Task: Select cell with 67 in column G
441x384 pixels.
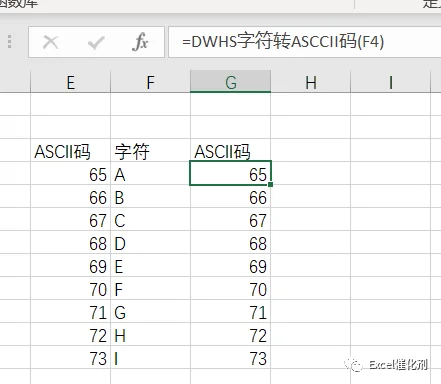Action: pos(230,219)
